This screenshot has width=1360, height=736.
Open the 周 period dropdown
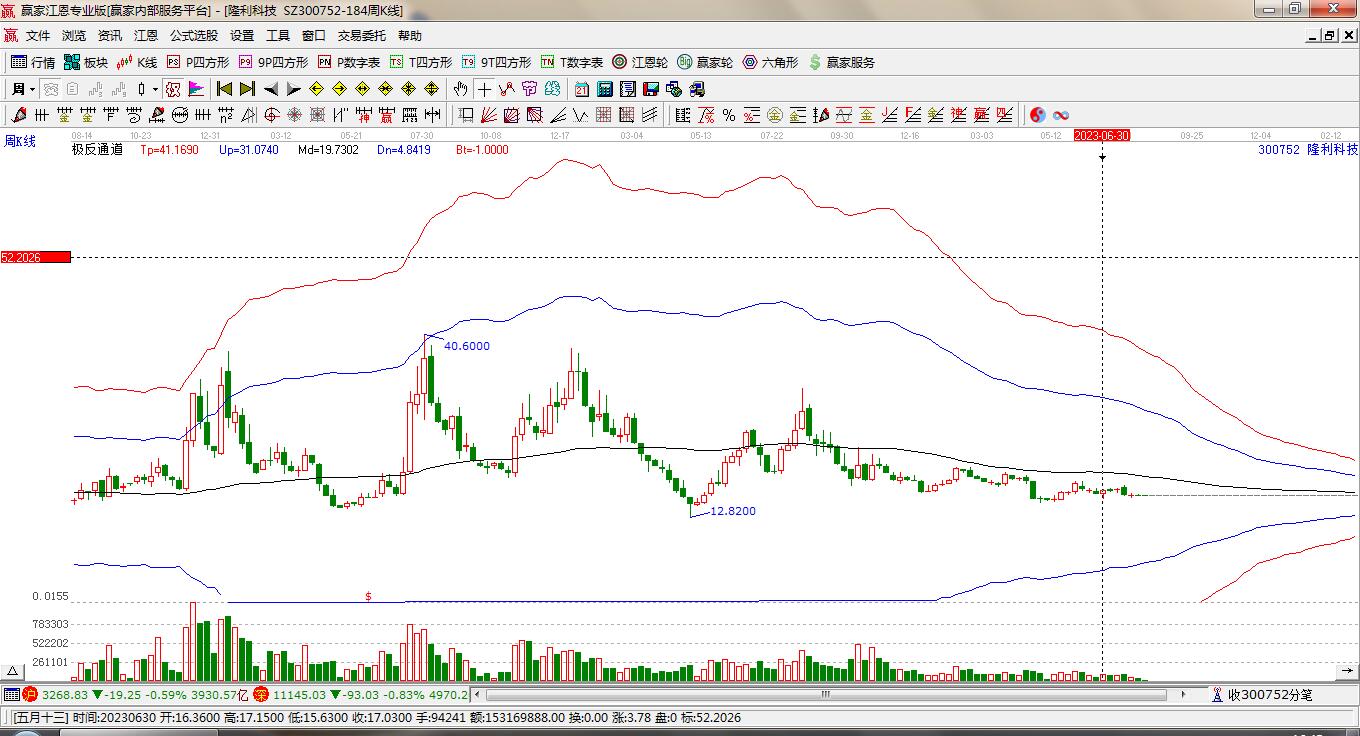pyautogui.click(x=23, y=89)
